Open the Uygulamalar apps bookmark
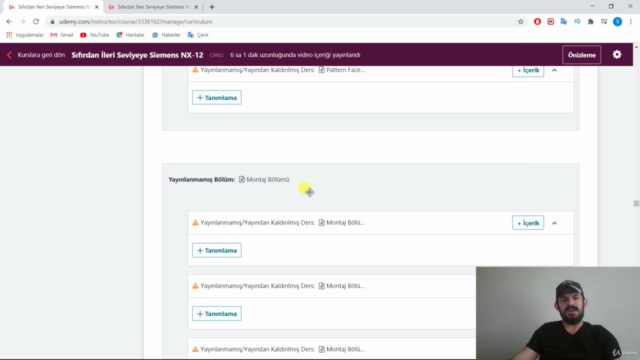Image resolution: width=640 pixels, height=360 pixels. [x=24, y=35]
